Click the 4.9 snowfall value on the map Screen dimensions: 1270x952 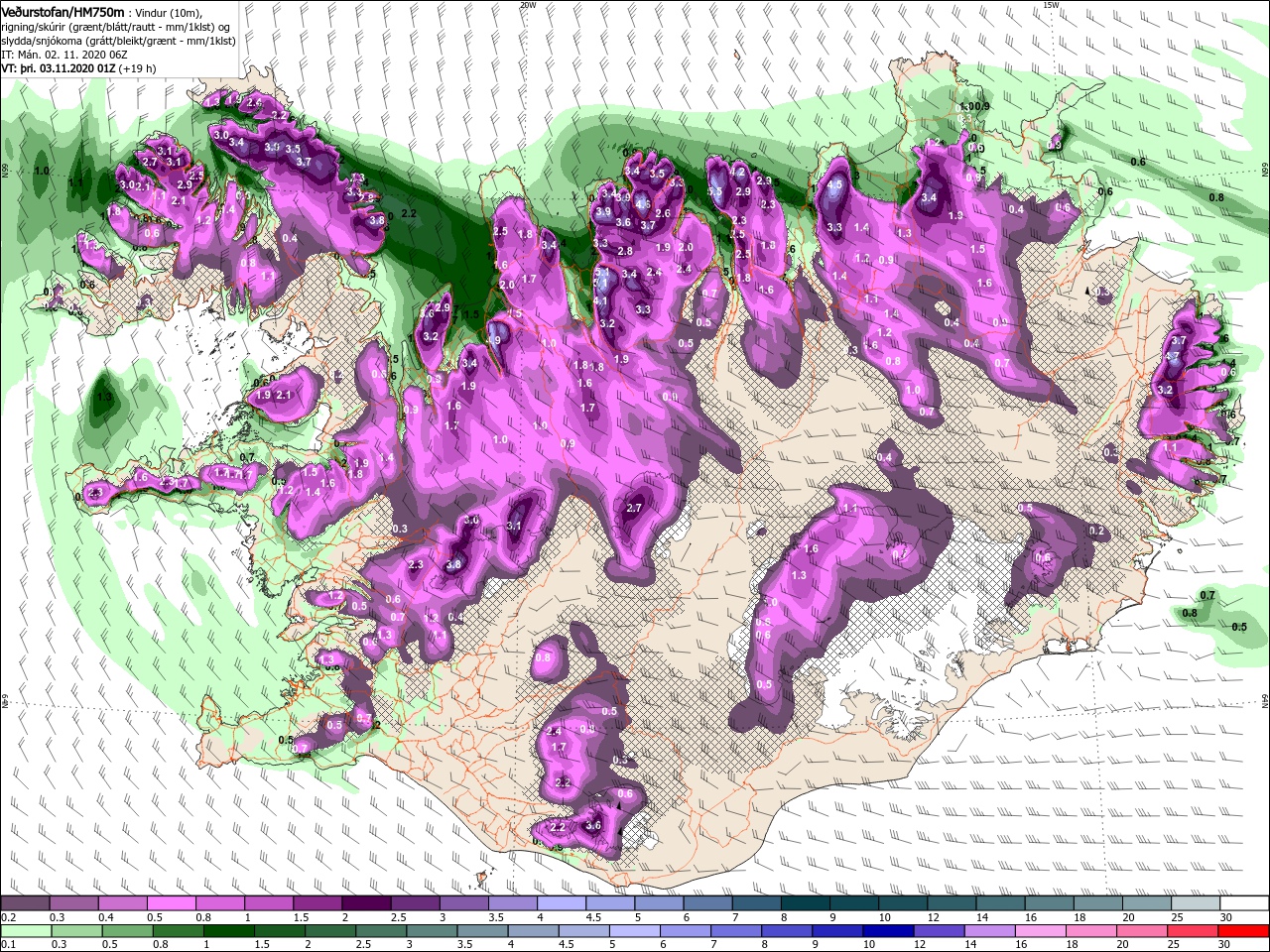point(493,339)
